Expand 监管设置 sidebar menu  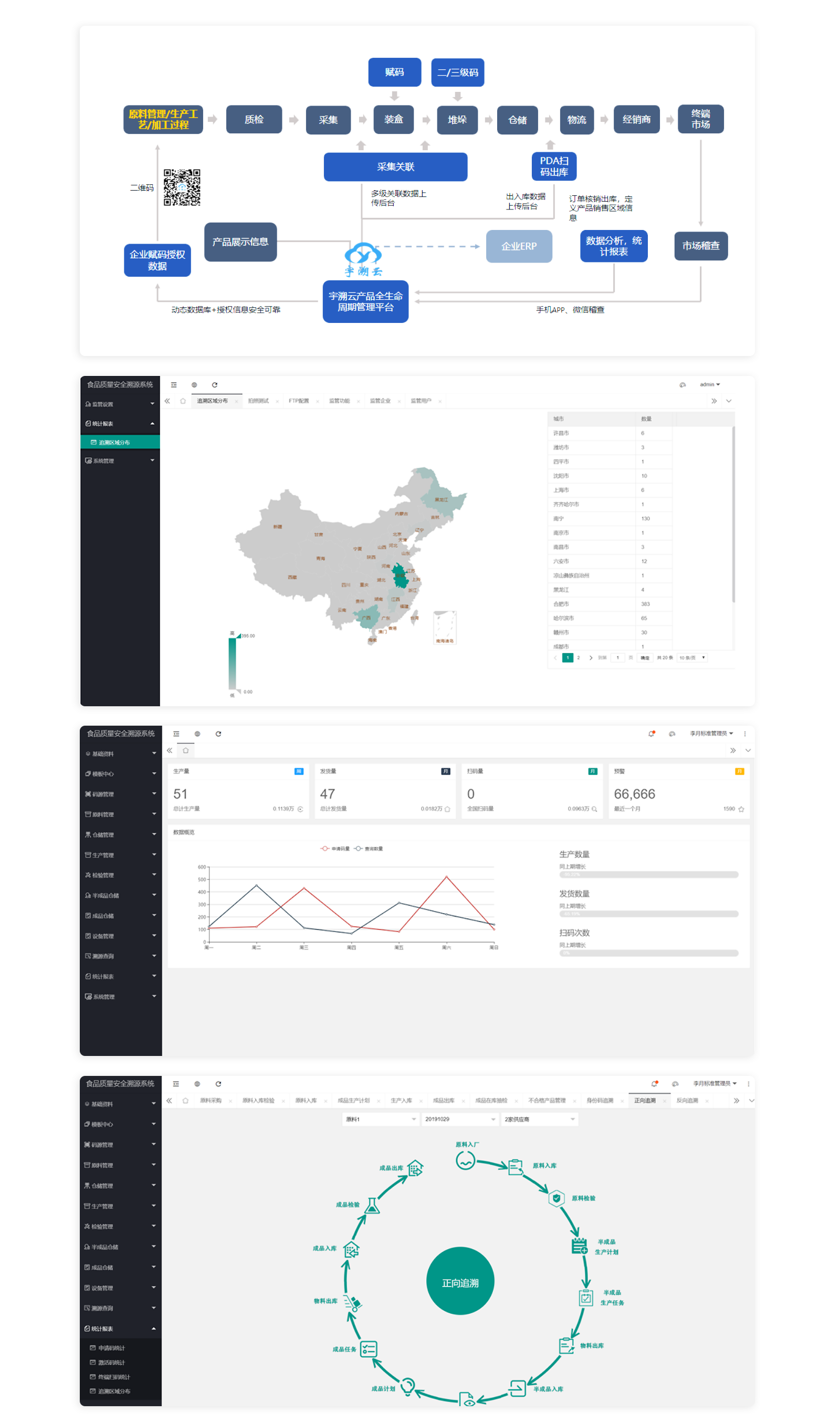click(120, 404)
